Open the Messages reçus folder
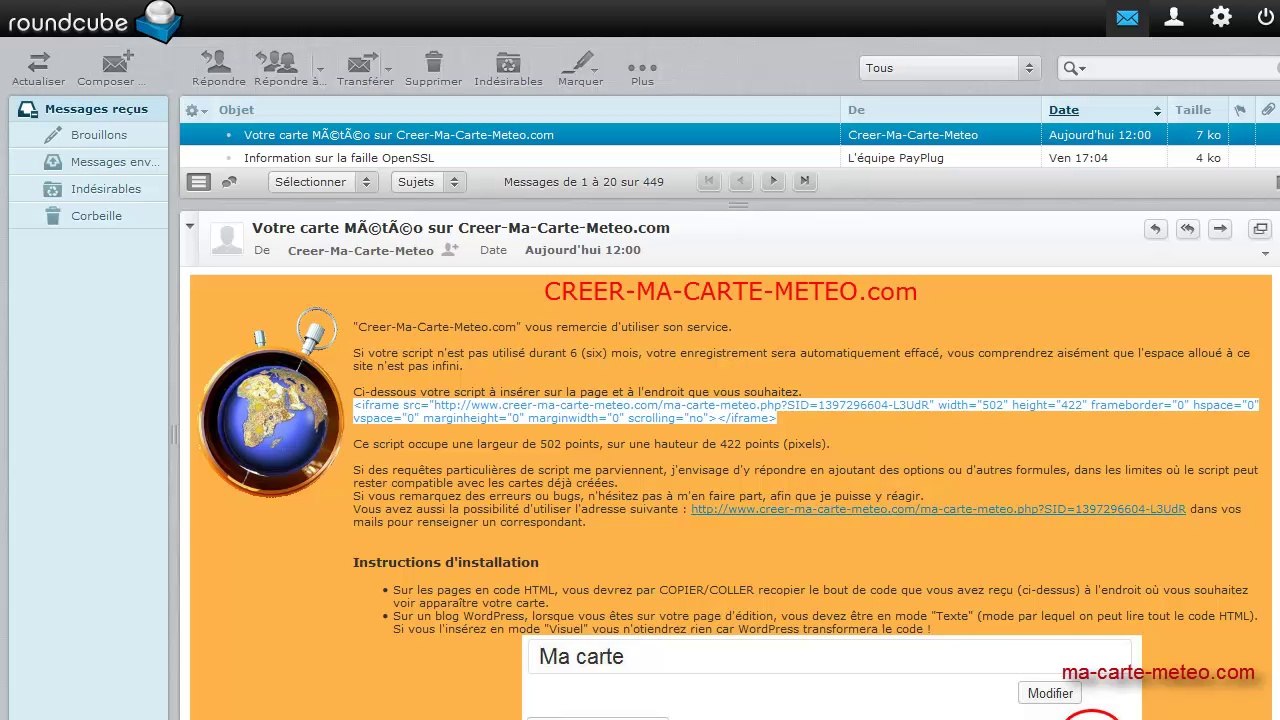Image resolution: width=1280 pixels, height=720 pixels. (88, 109)
